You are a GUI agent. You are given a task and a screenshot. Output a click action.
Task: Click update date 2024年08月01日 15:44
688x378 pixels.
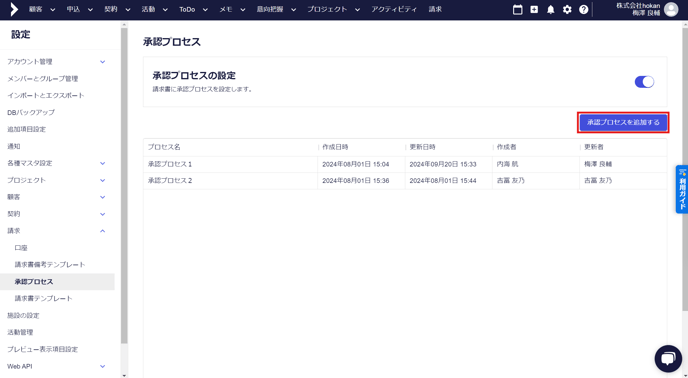point(443,181)
